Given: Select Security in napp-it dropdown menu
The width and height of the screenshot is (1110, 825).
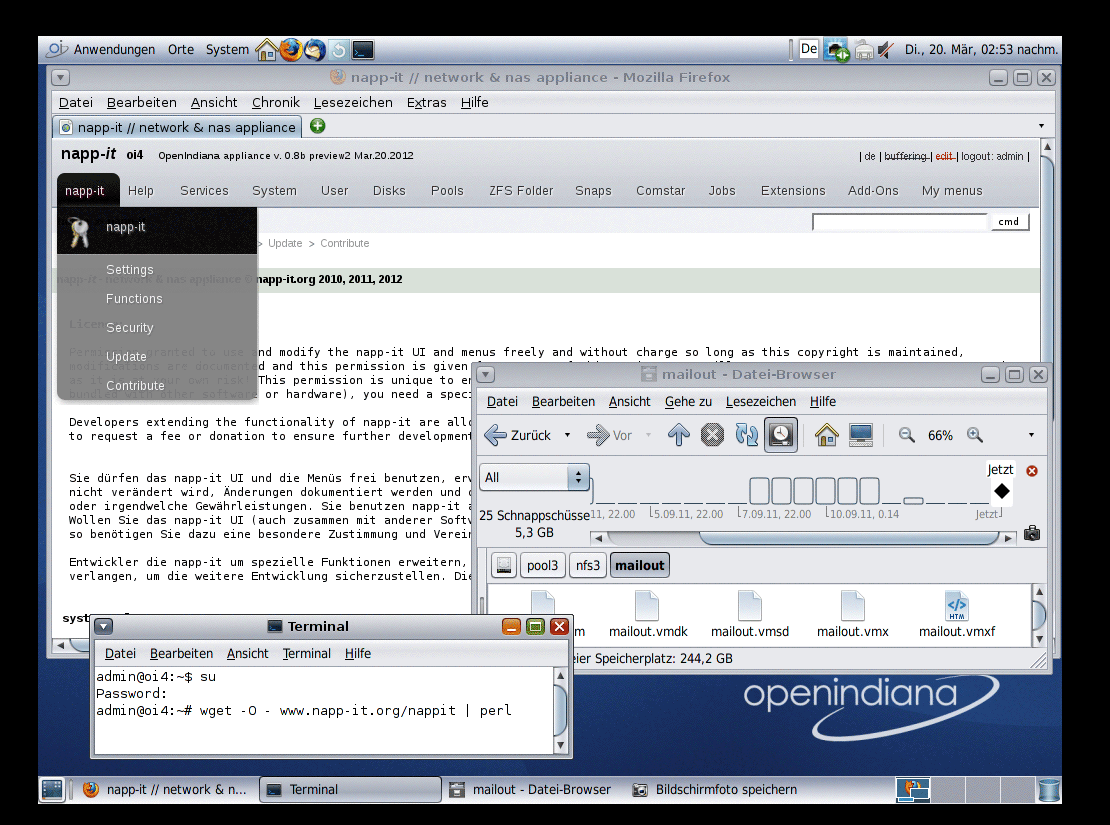Looking at the screenshot, I should [130, 328].
